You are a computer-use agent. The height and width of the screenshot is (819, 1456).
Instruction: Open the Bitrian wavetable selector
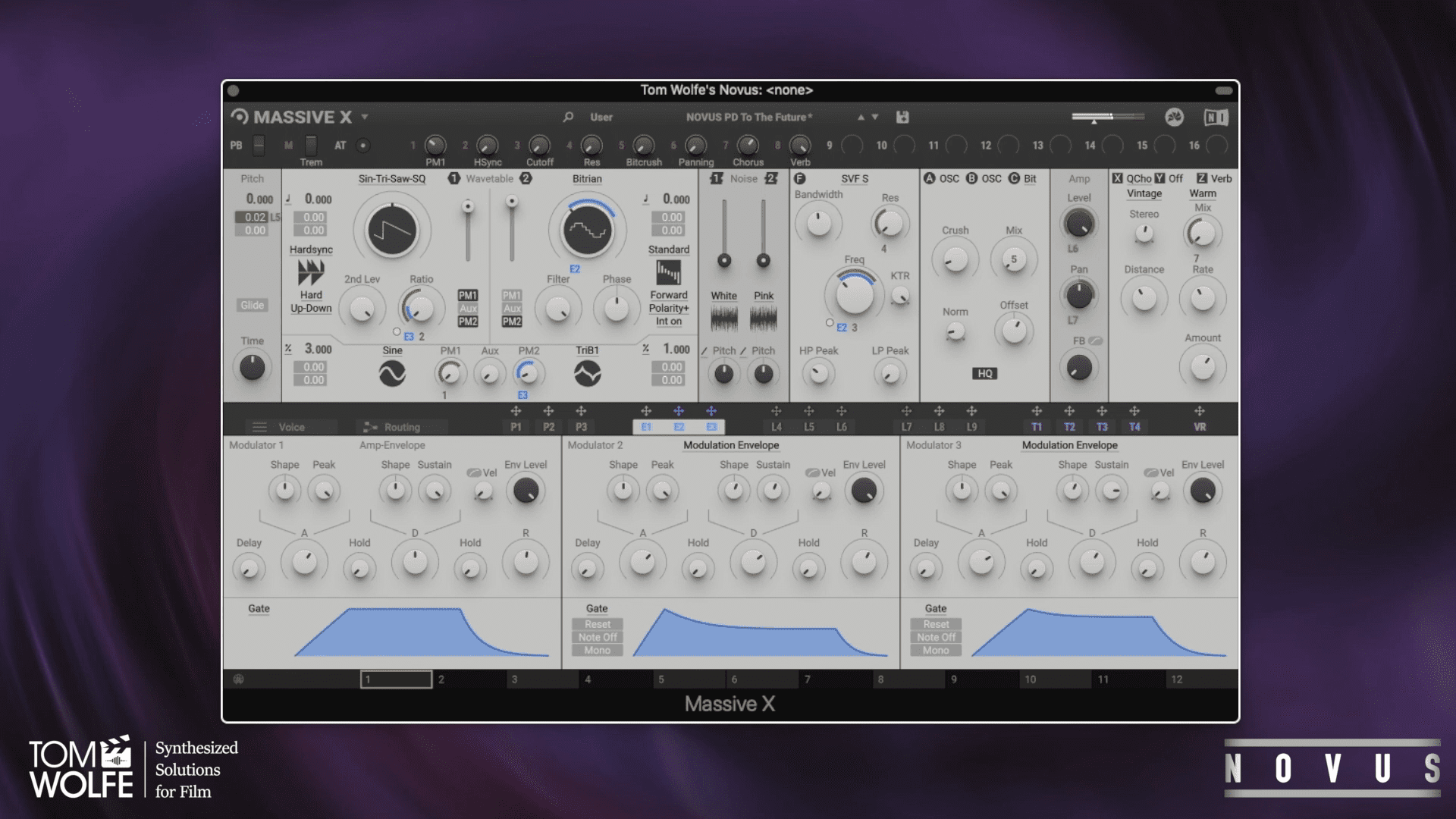(x=587, y=179)
